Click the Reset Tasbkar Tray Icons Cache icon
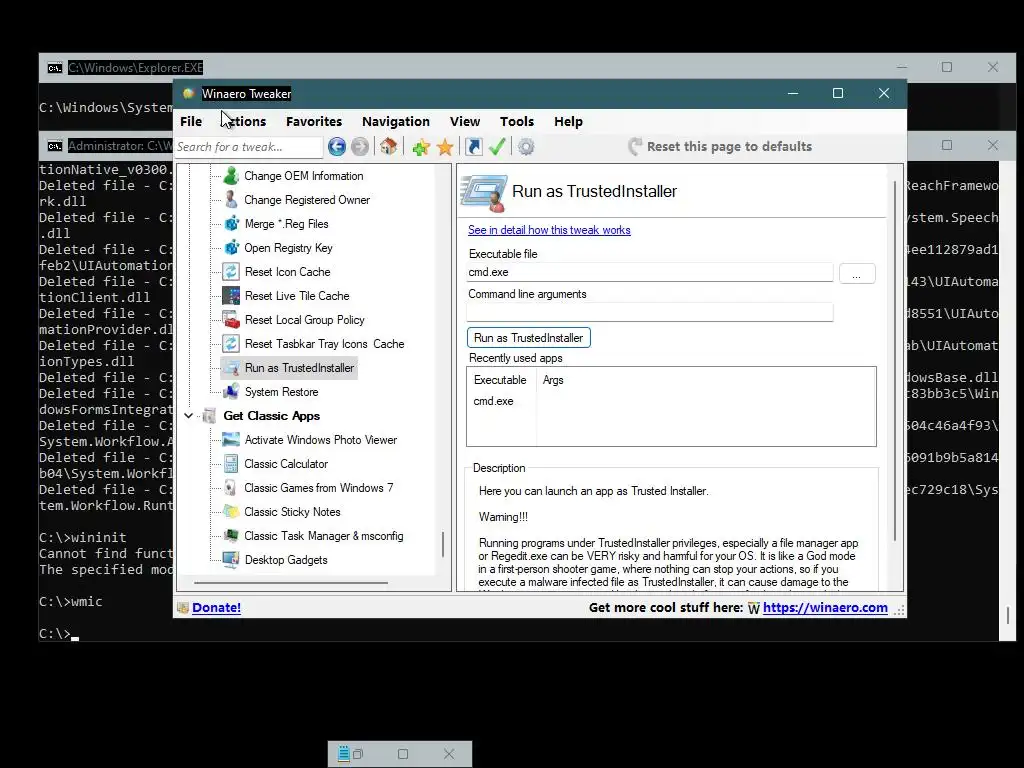Screen dimensions: 1024x768 [x=231, y=344]
